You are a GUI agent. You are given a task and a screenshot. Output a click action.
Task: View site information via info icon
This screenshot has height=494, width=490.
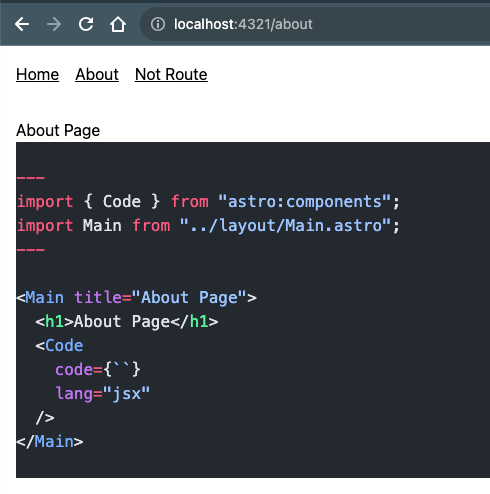[158, 24]
